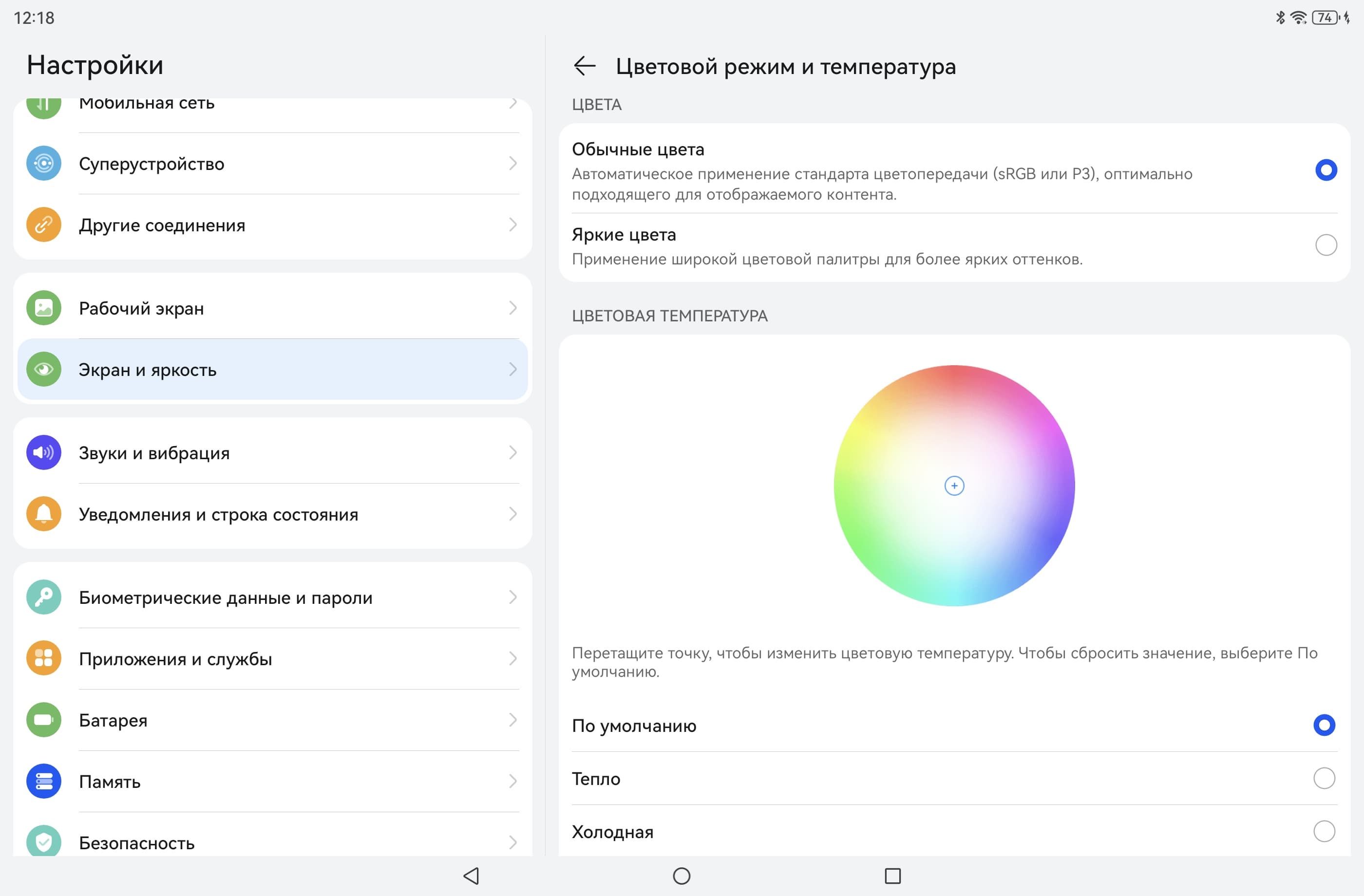The height and width of the screenshot is (896, 1364).
Task: Expand Приложения и службы chevron arrow
Action: coord(513,658)
